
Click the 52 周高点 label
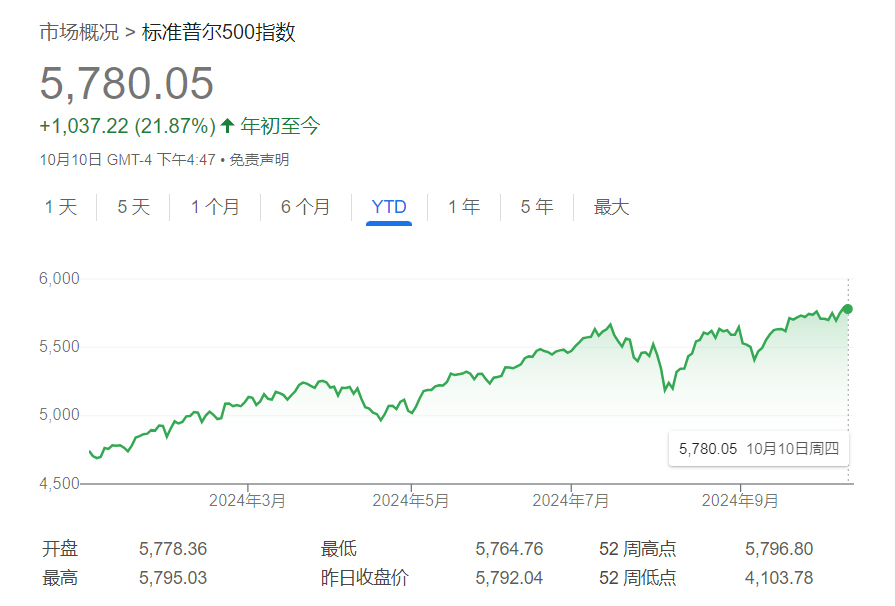pos(638,549)
